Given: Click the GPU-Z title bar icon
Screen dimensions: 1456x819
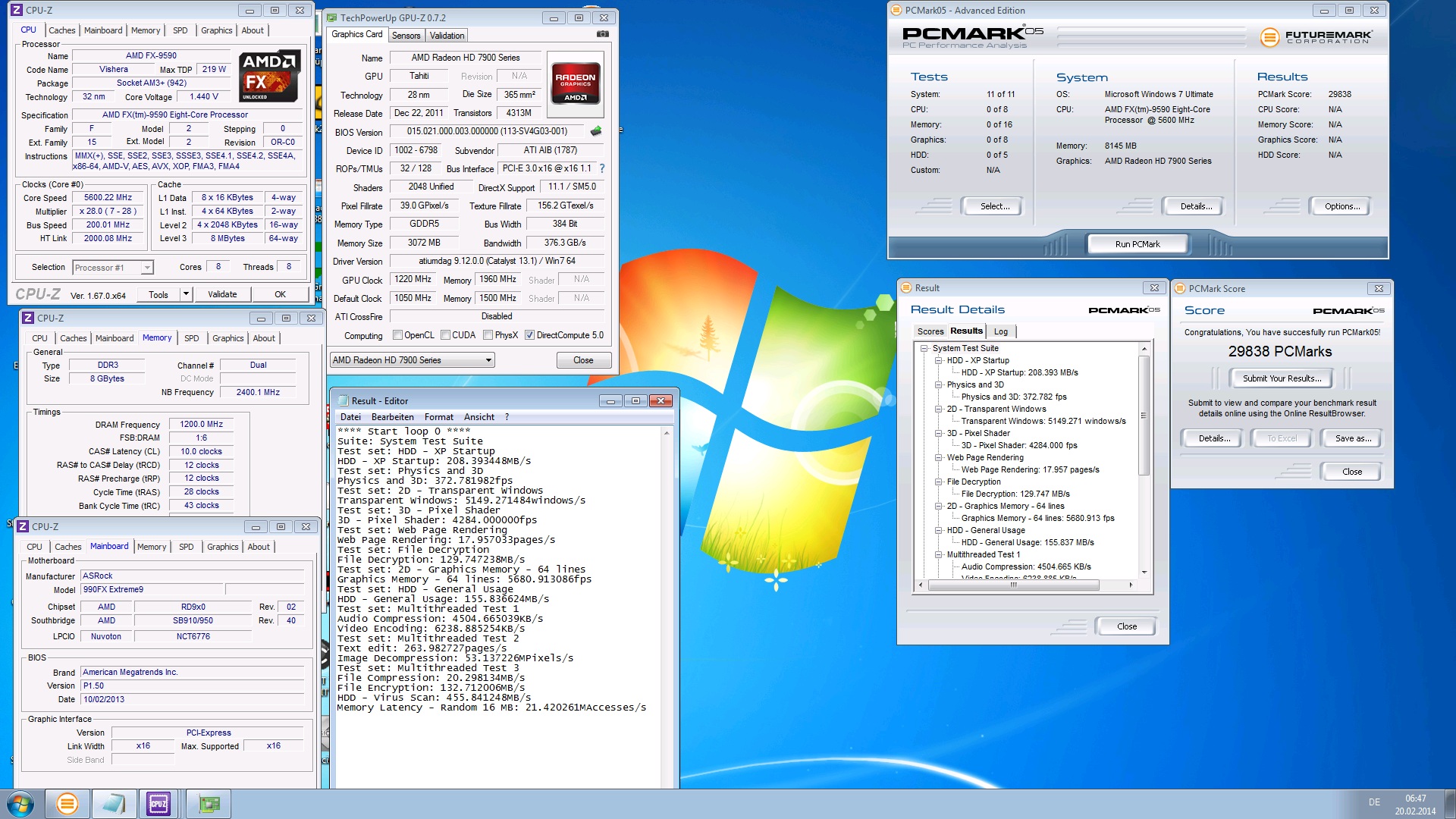Looking at the screenshot, I should [331, 17].
